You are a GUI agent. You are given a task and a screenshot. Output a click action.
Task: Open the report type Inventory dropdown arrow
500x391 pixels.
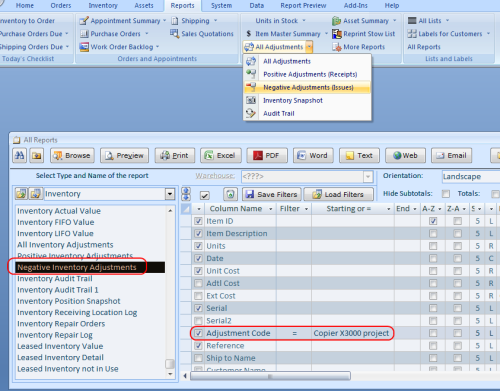[x=170, y=194]
